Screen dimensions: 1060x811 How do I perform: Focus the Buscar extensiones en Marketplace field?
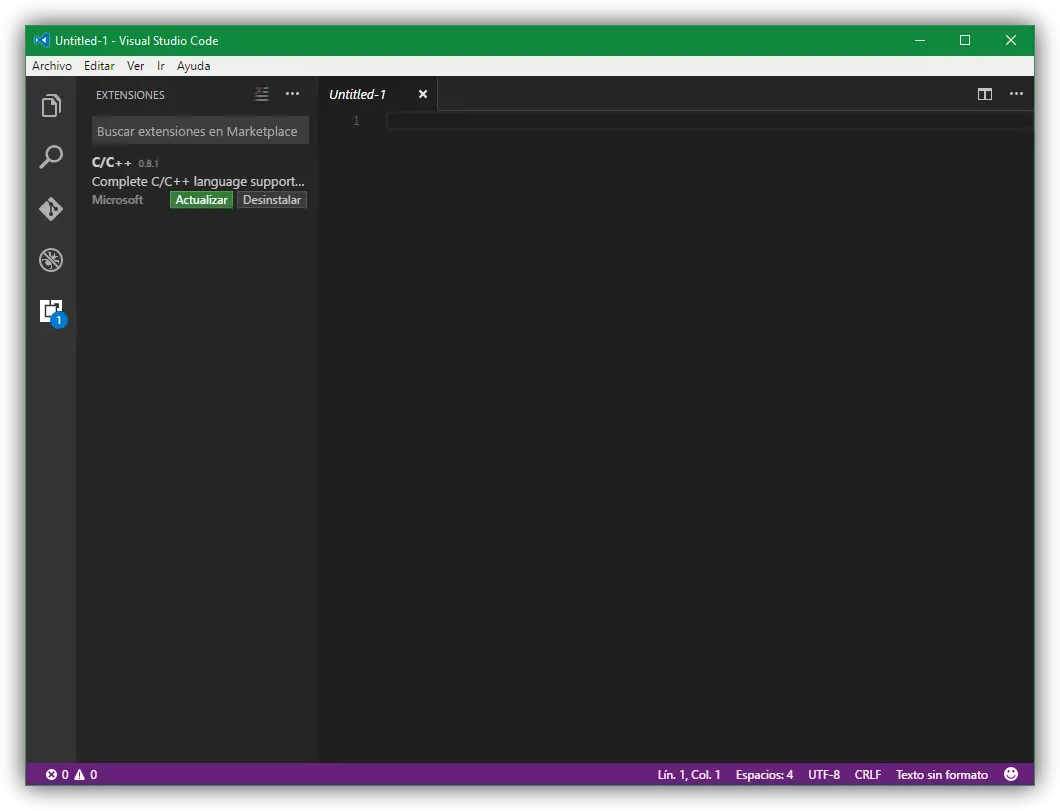click(x=200, y=131)
